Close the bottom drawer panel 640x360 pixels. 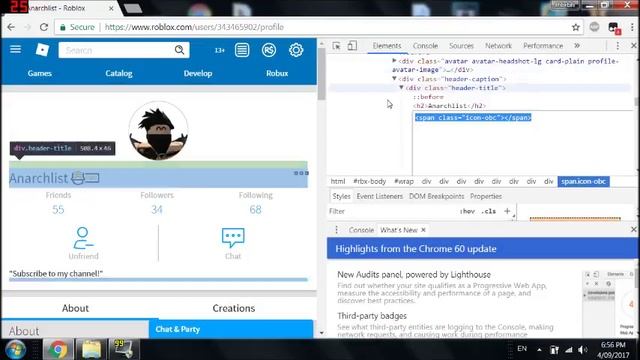[x=633, y=230]
